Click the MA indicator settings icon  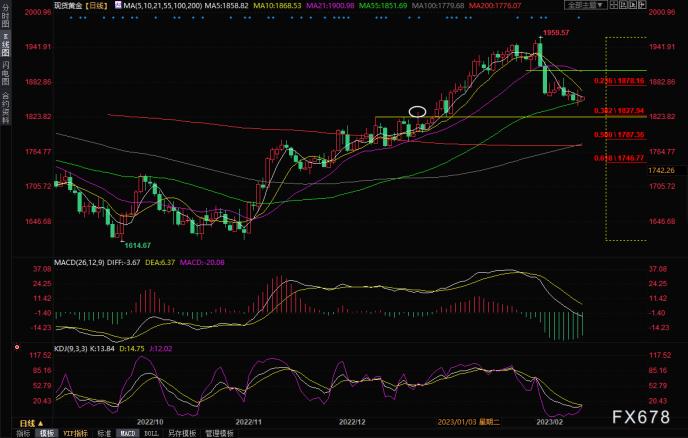(x=118, y=5)
